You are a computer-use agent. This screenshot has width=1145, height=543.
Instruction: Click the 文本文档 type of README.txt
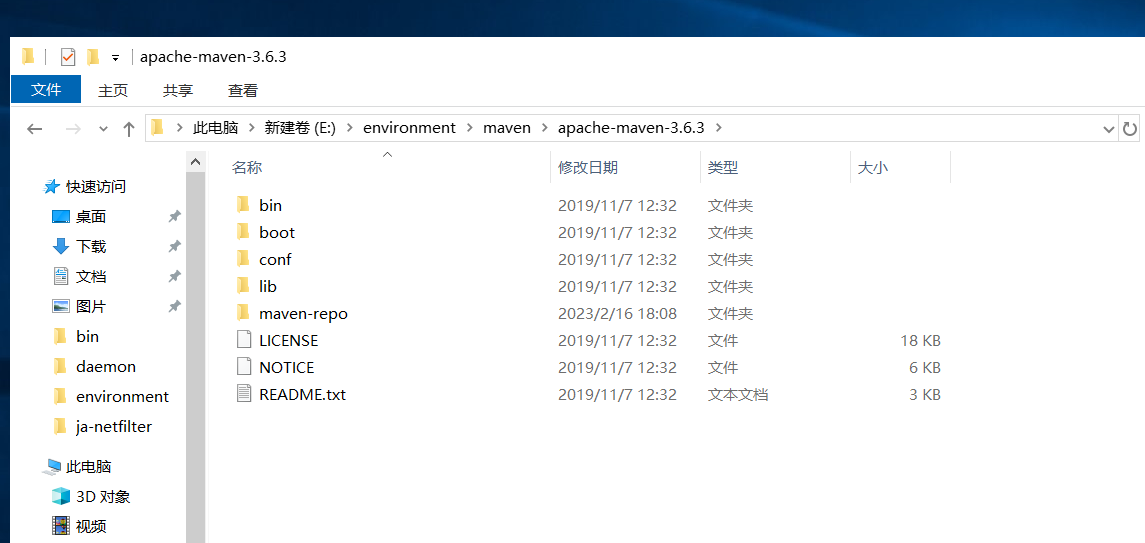[x=738, y=395]
